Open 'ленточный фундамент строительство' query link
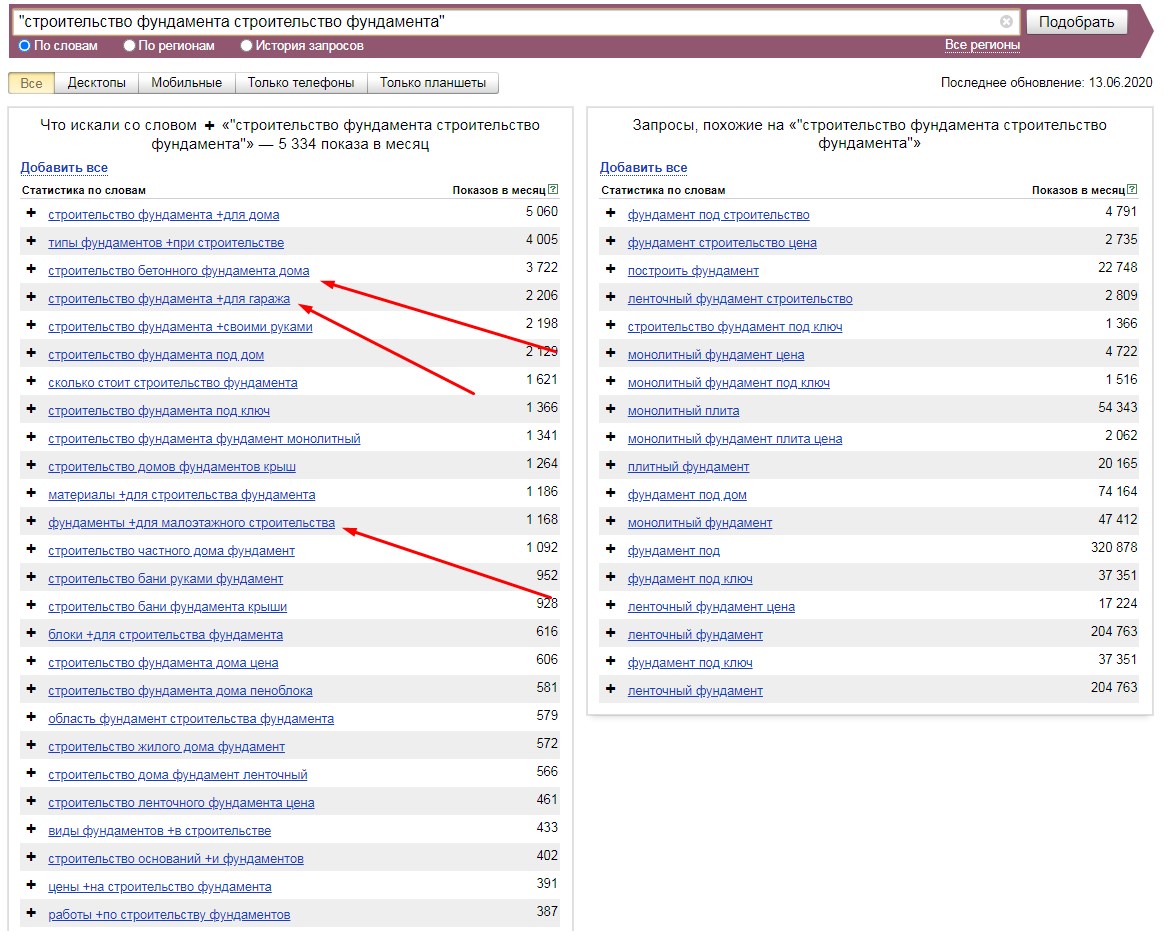The image size is (1166, 933). tap(740, 298)
